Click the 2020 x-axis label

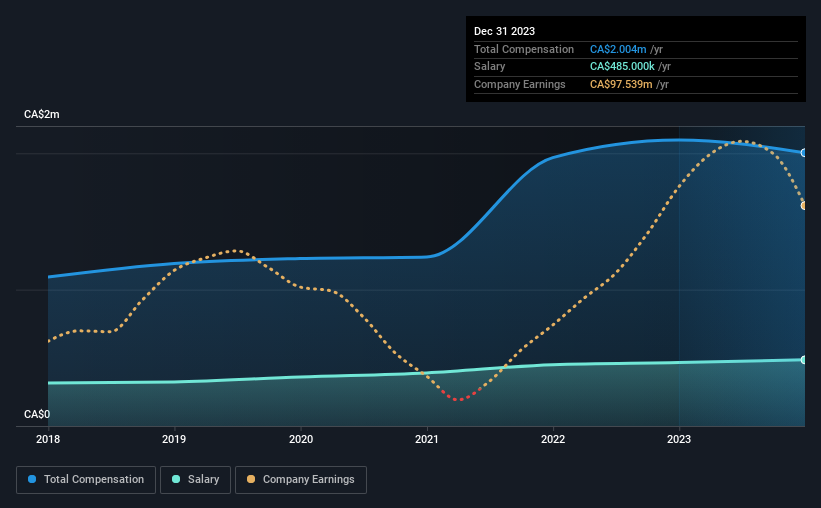coord(301,439)
